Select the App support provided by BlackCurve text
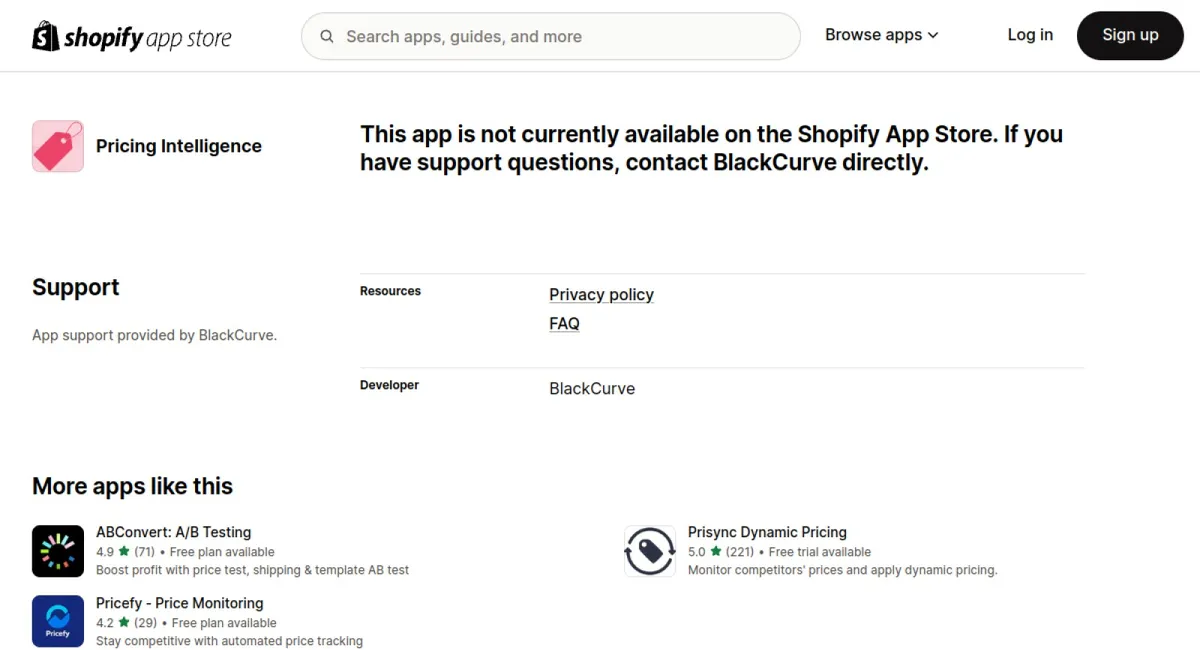This screenshot has height=650, width=1200. (x=154, y=335)
